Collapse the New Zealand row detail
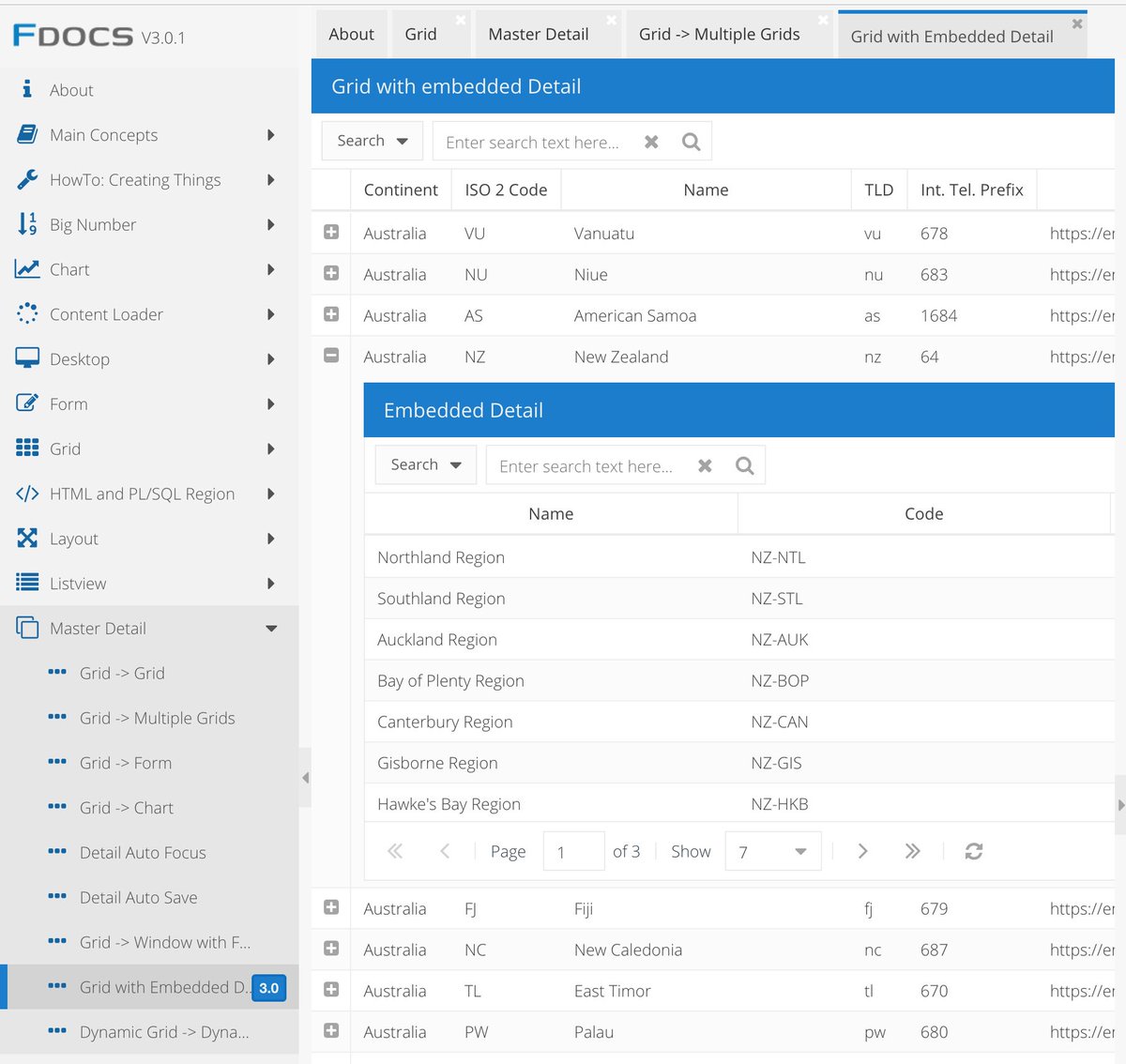The image size is (1126, 1064). (331, 356)
